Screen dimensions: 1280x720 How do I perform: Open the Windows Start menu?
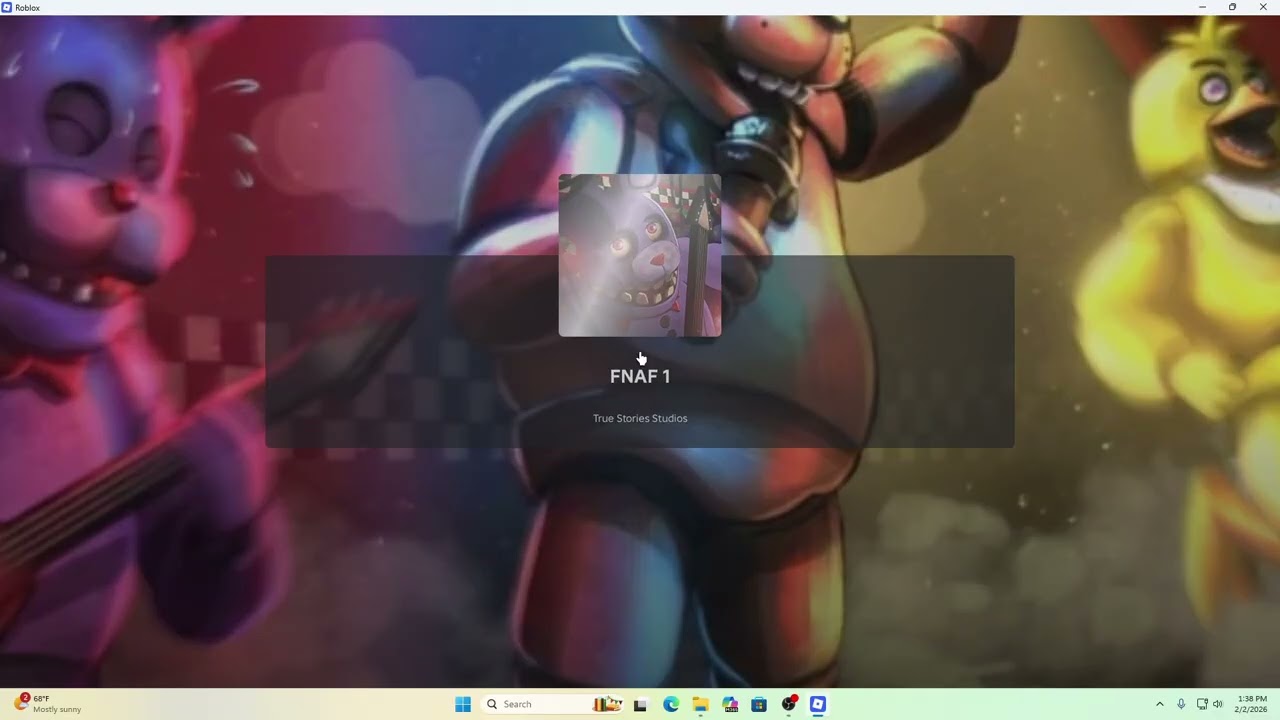[x=463, y=704]
